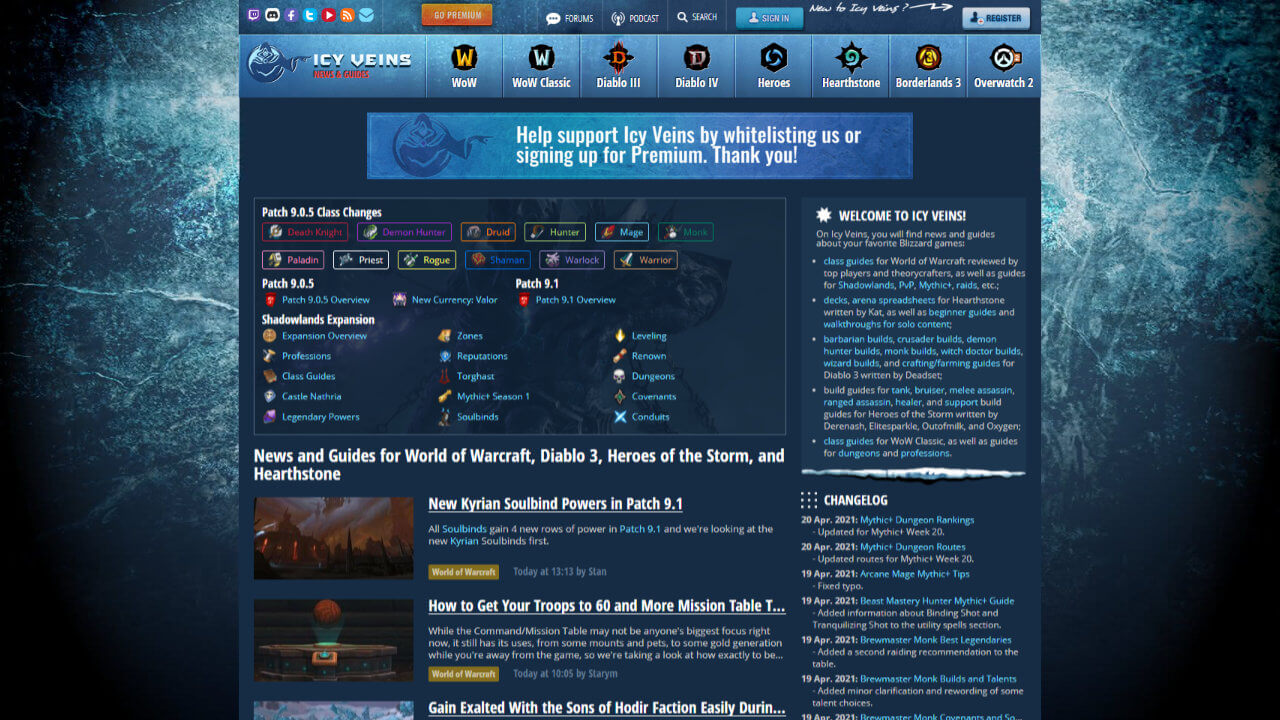Select the Diablo III game tab
Image resolution: width=1280 pixels, height=720 pixels.
(x=618, y=66)
